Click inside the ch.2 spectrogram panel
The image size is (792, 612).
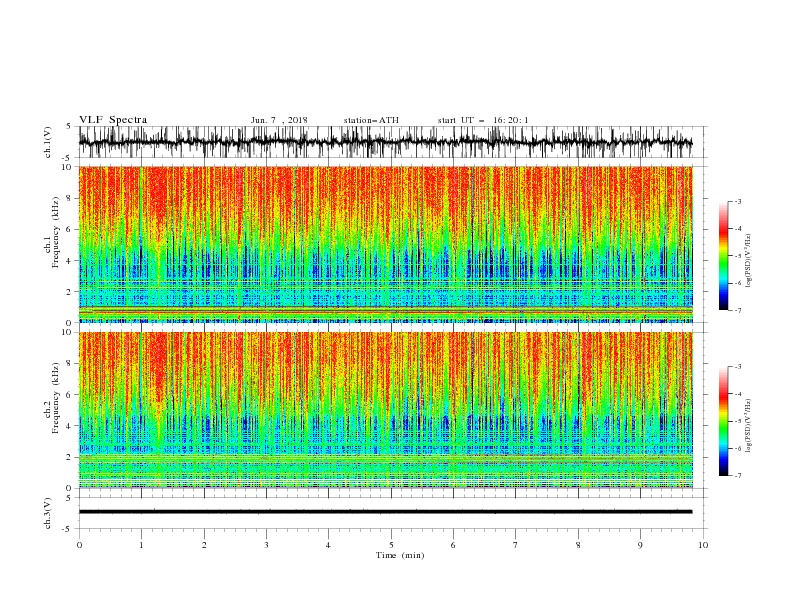coord(385,410)
